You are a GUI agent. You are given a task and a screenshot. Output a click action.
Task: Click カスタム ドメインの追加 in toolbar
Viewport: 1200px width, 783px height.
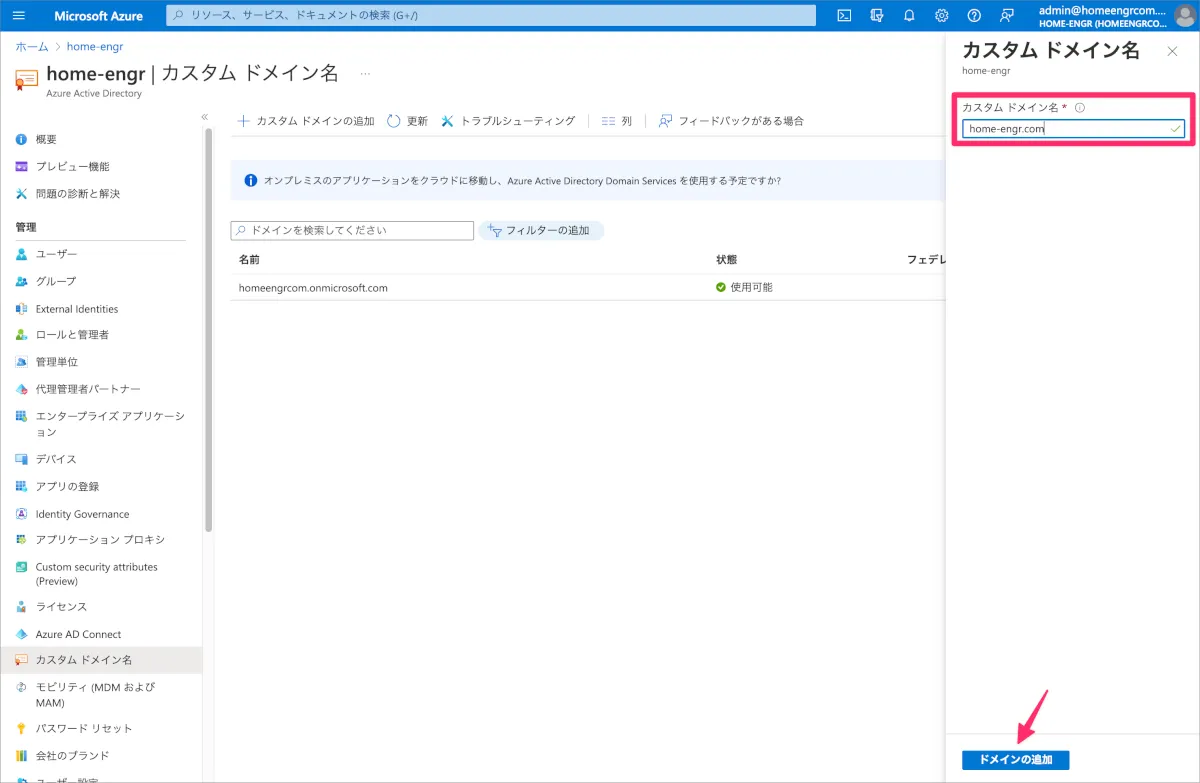(305, 121)
